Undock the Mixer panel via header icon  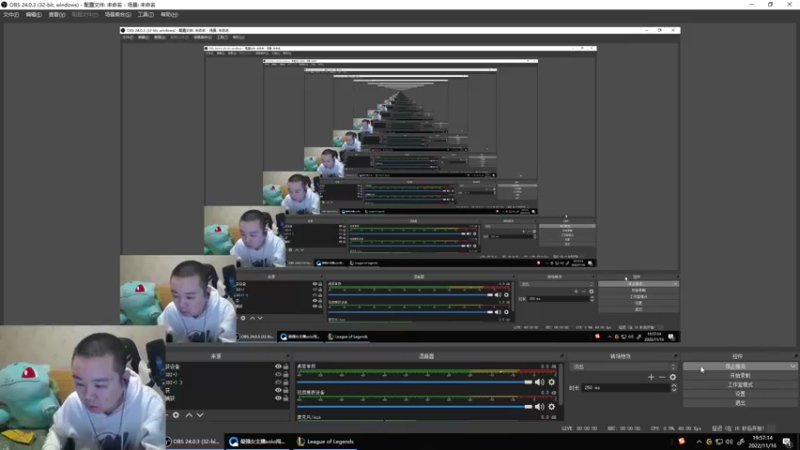click(562, 356)
